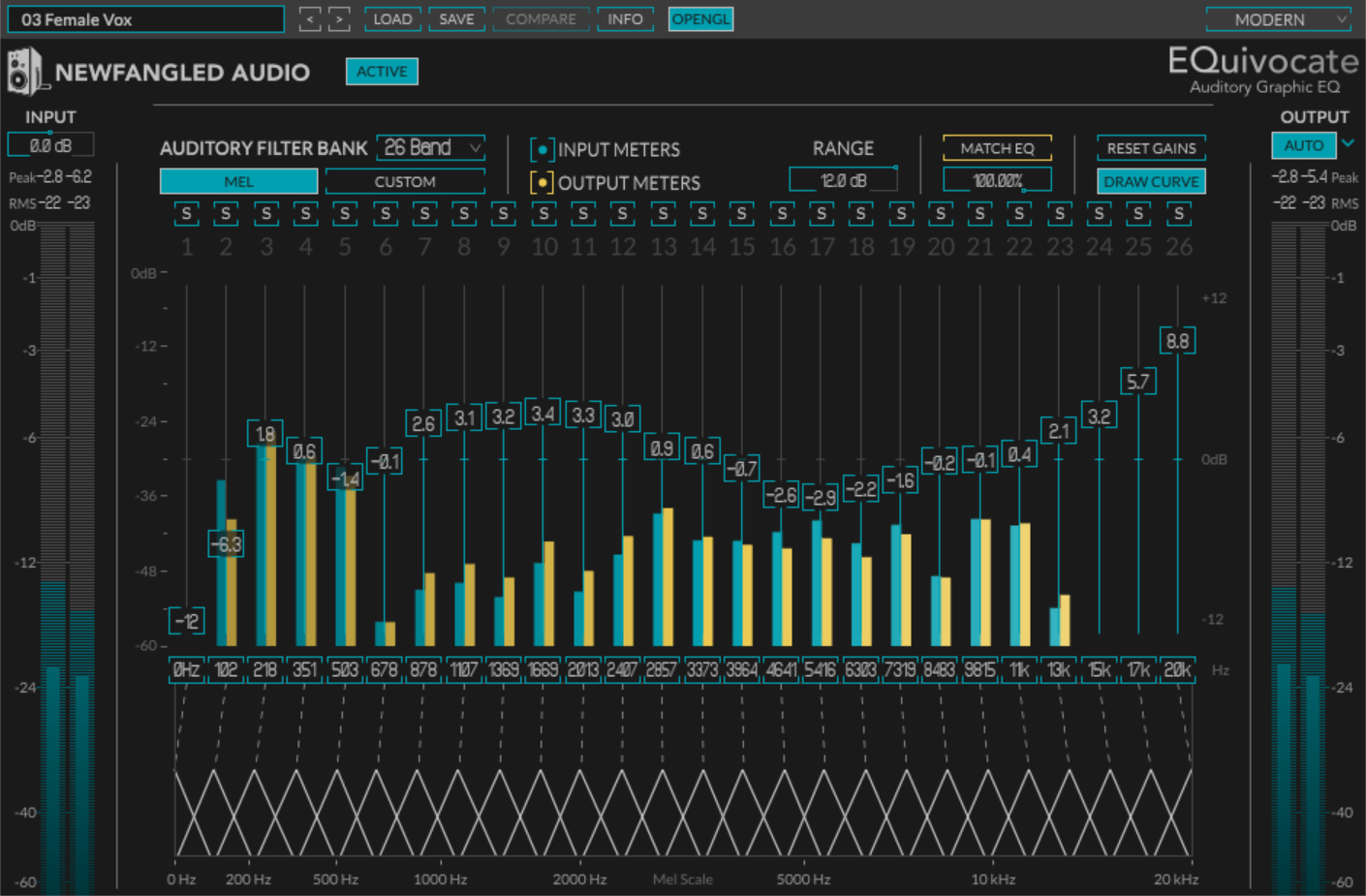
Task: Solo band 5 with its S button
Action: (345, 214)
